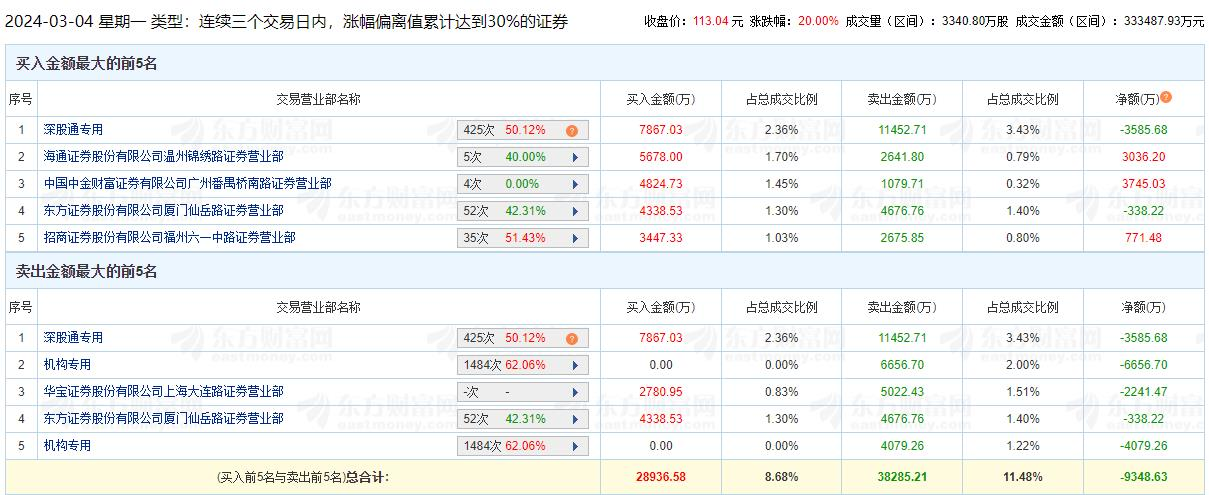Open 中国中金财富广州番禺桥南路营业部 link

[x=187, y=184]
